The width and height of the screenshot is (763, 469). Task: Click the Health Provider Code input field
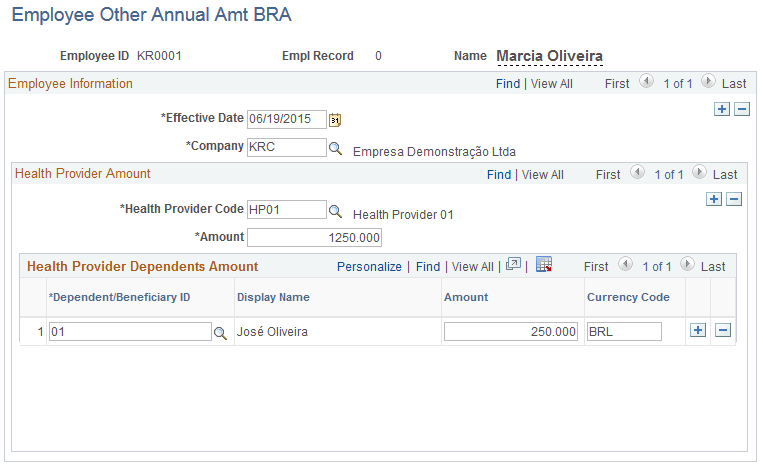click(x=286, y=210)
